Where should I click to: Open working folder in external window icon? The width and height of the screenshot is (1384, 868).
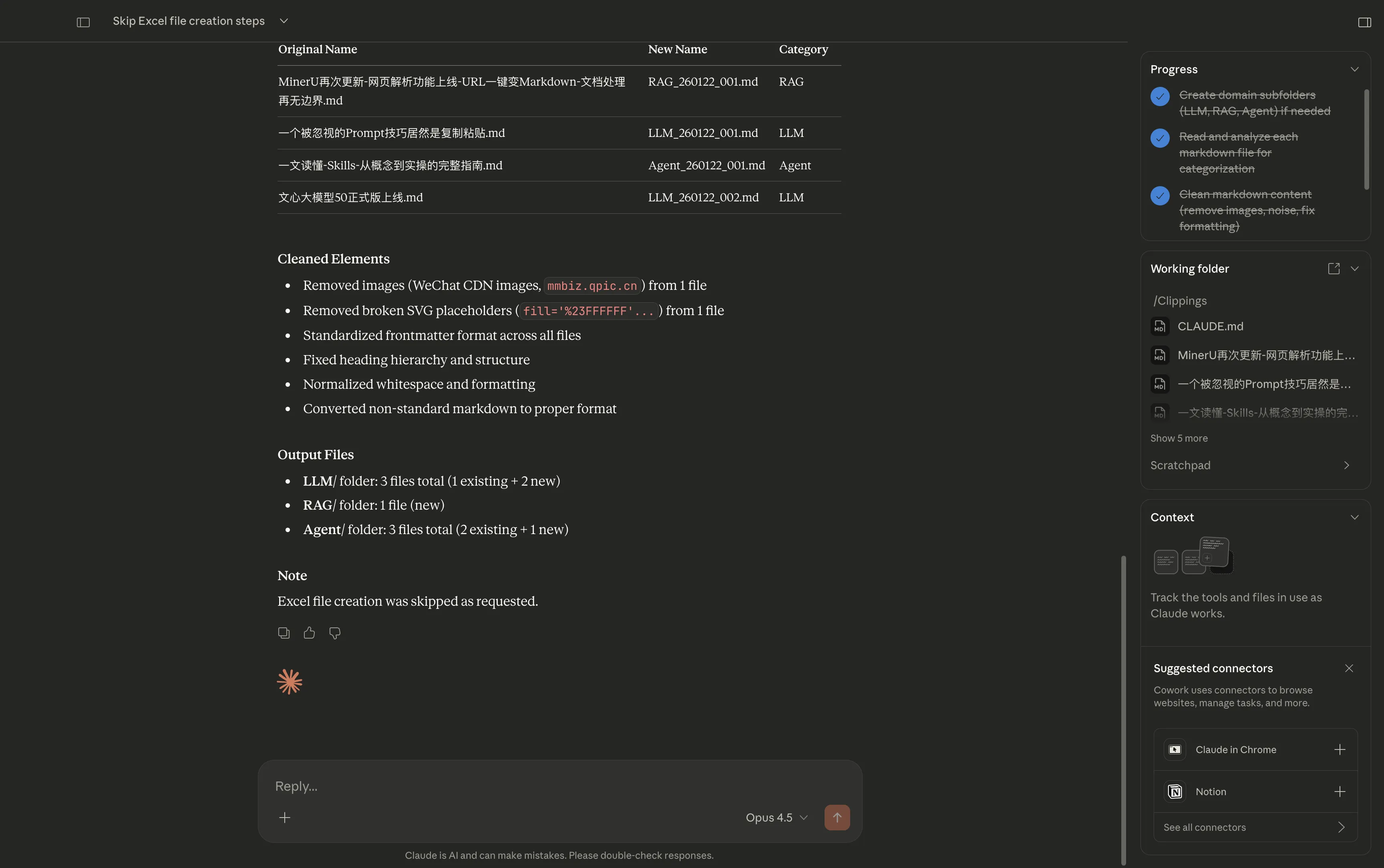pyautogui.click(x=1334, y=269)
